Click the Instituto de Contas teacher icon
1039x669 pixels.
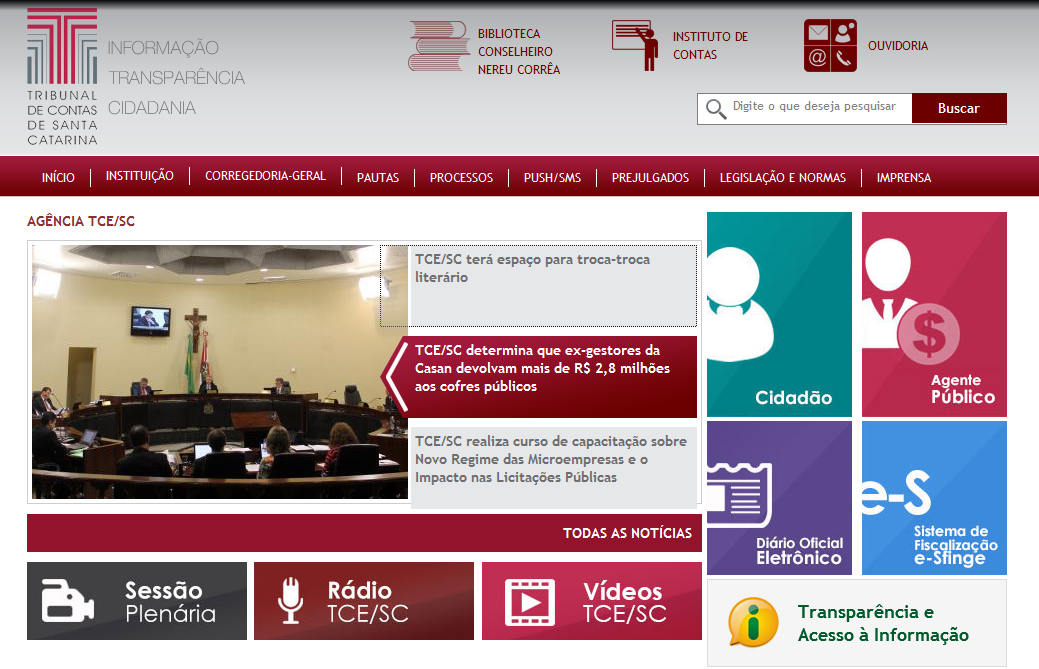(x=635, y=45)
